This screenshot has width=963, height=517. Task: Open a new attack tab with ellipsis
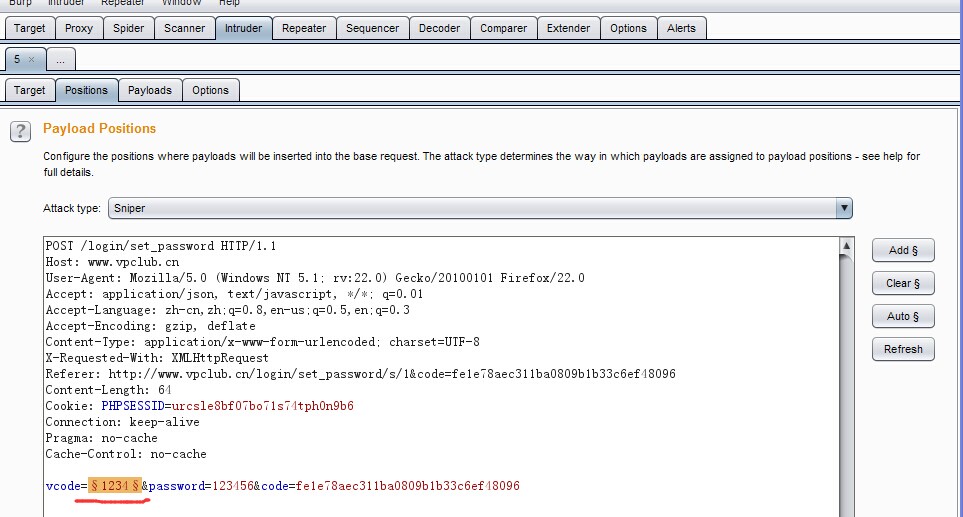point(60,60)
